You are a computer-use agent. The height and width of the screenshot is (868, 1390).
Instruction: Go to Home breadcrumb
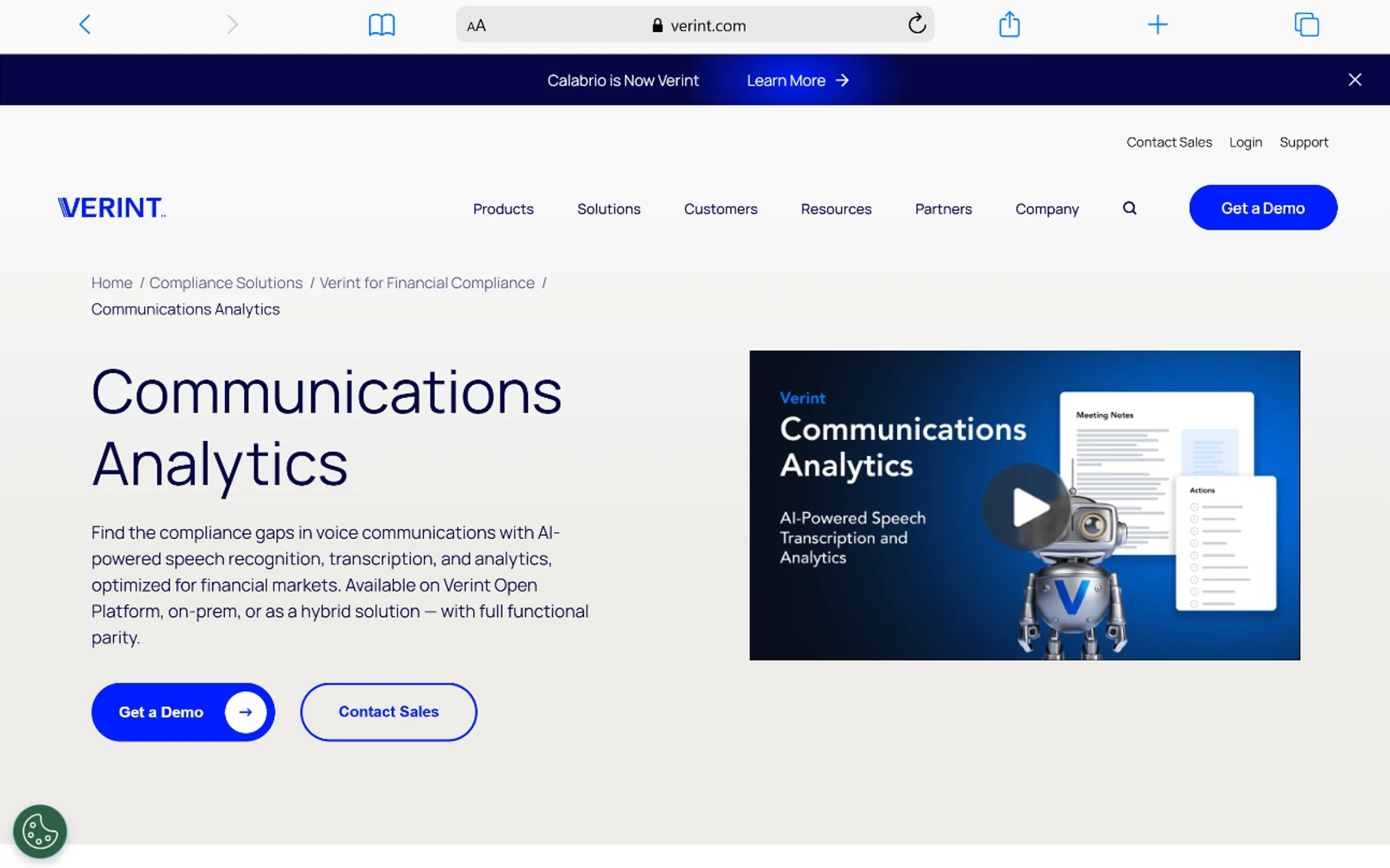112,283
